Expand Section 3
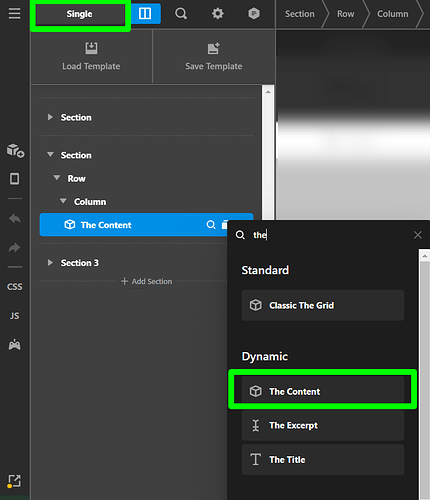This screenshot has width=430, height=500. [x=50, y=263]
